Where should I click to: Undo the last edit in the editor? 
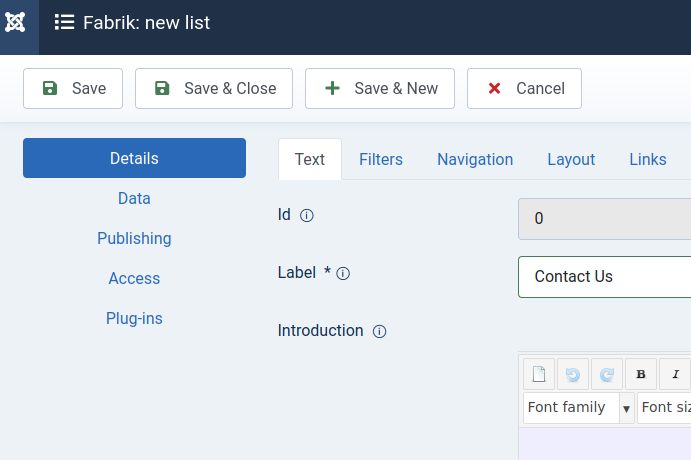573,374
